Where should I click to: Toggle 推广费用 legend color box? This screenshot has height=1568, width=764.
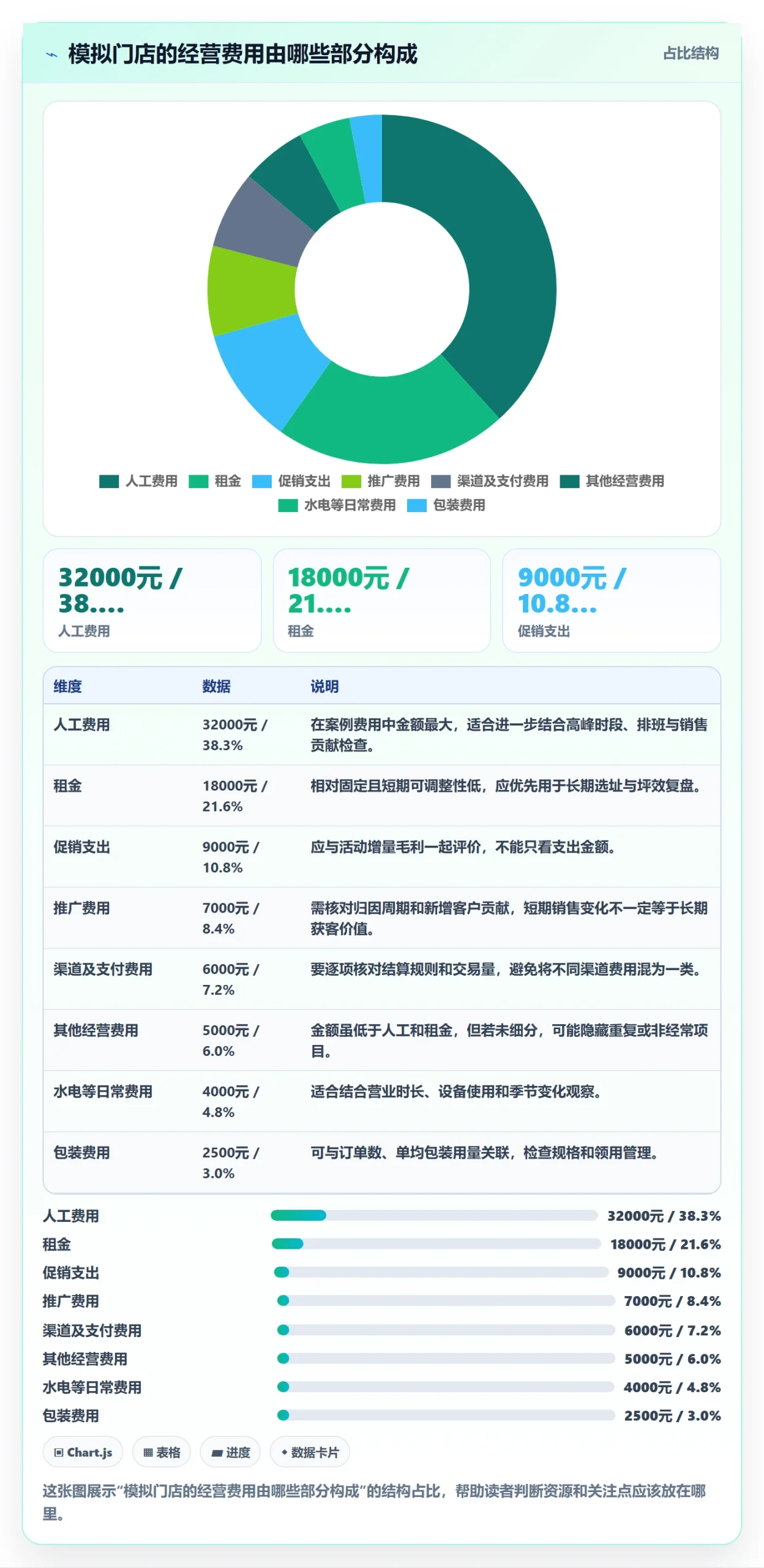tap(351, 481)
